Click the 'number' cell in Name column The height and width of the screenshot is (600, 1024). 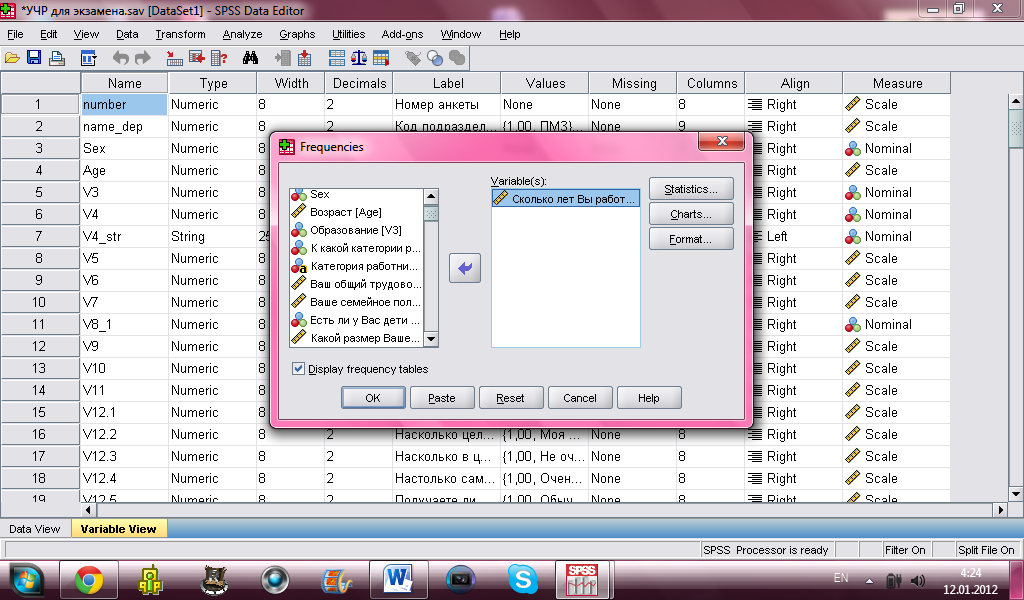pos(124,104)
